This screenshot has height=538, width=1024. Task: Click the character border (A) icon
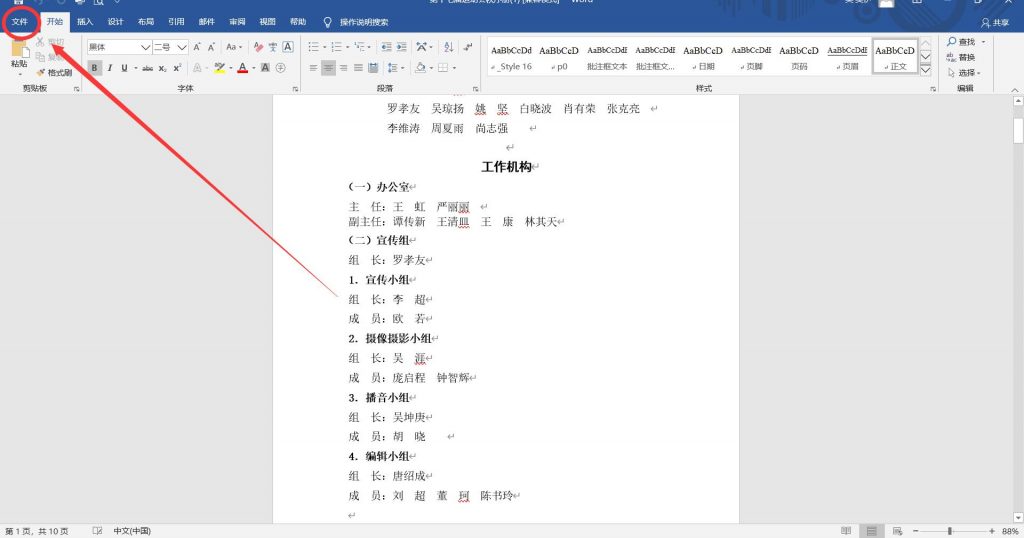[288, 47]
